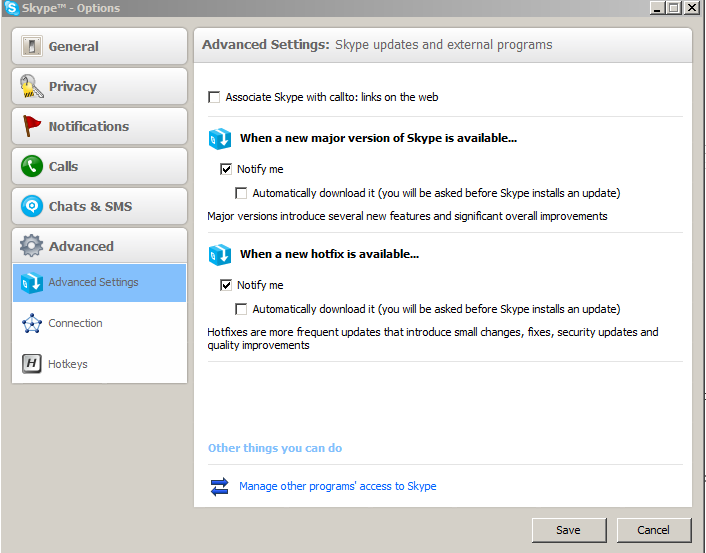Screen dimensions: 706x553
Task: Click the blue swap arrows icon
Action: [x=220, y=486]
